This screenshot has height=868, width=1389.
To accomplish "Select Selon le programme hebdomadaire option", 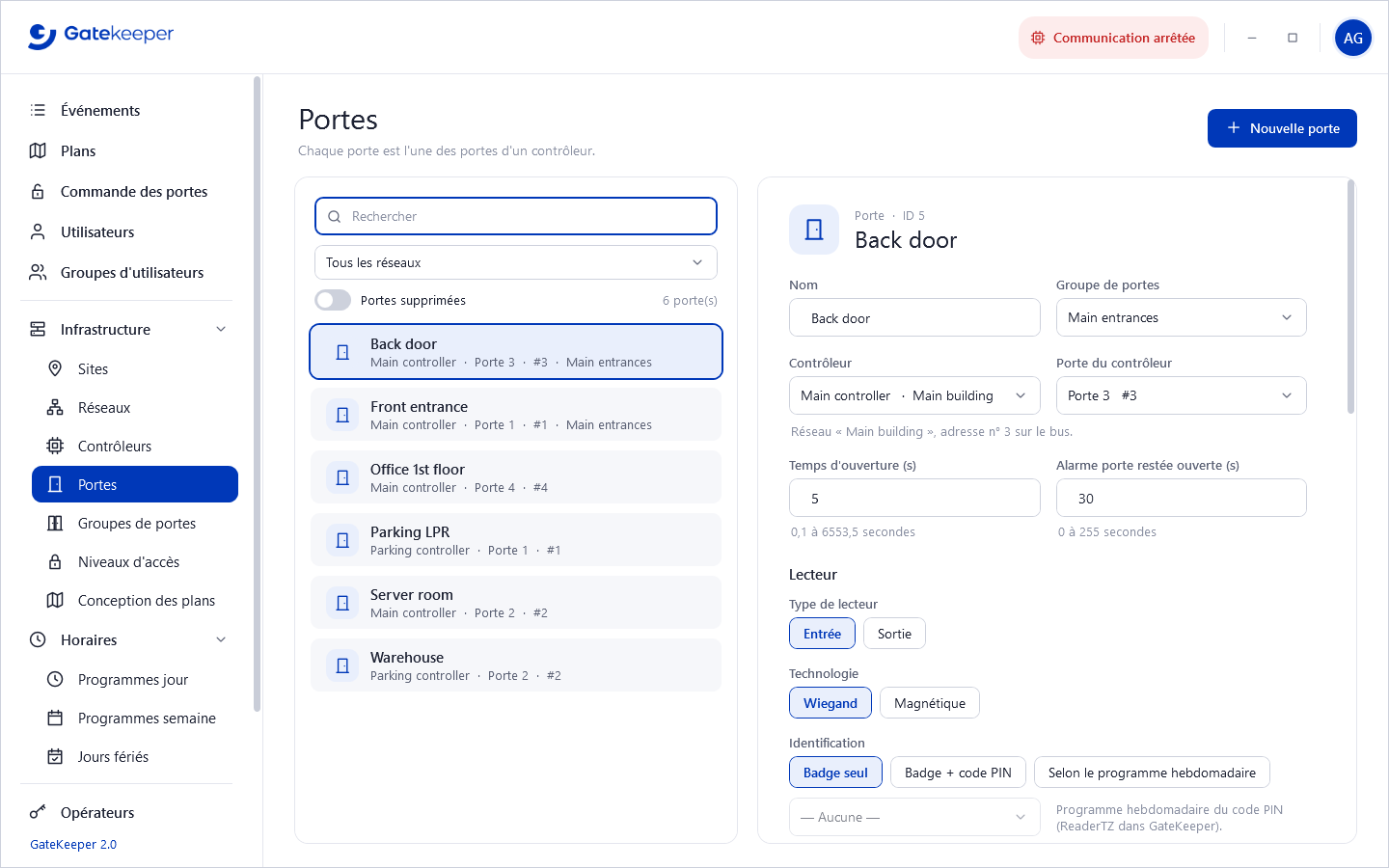I will point(1152,773).
